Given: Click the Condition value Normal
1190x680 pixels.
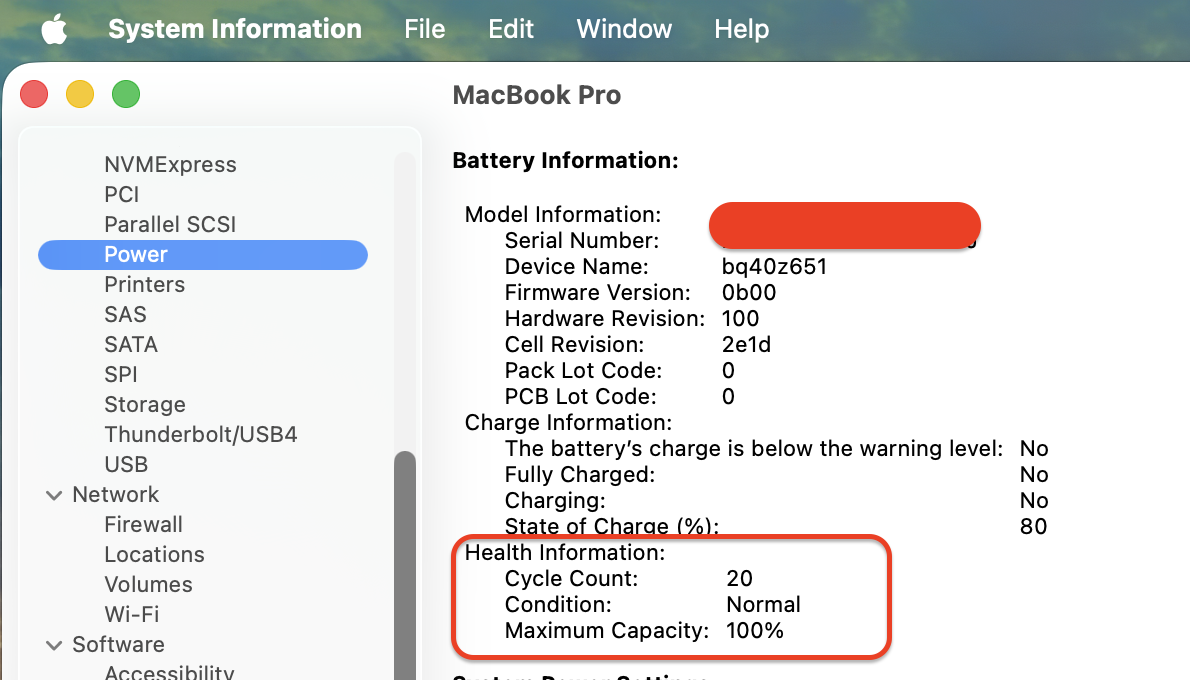Looking at the screenshot, I should pos(763,604).
